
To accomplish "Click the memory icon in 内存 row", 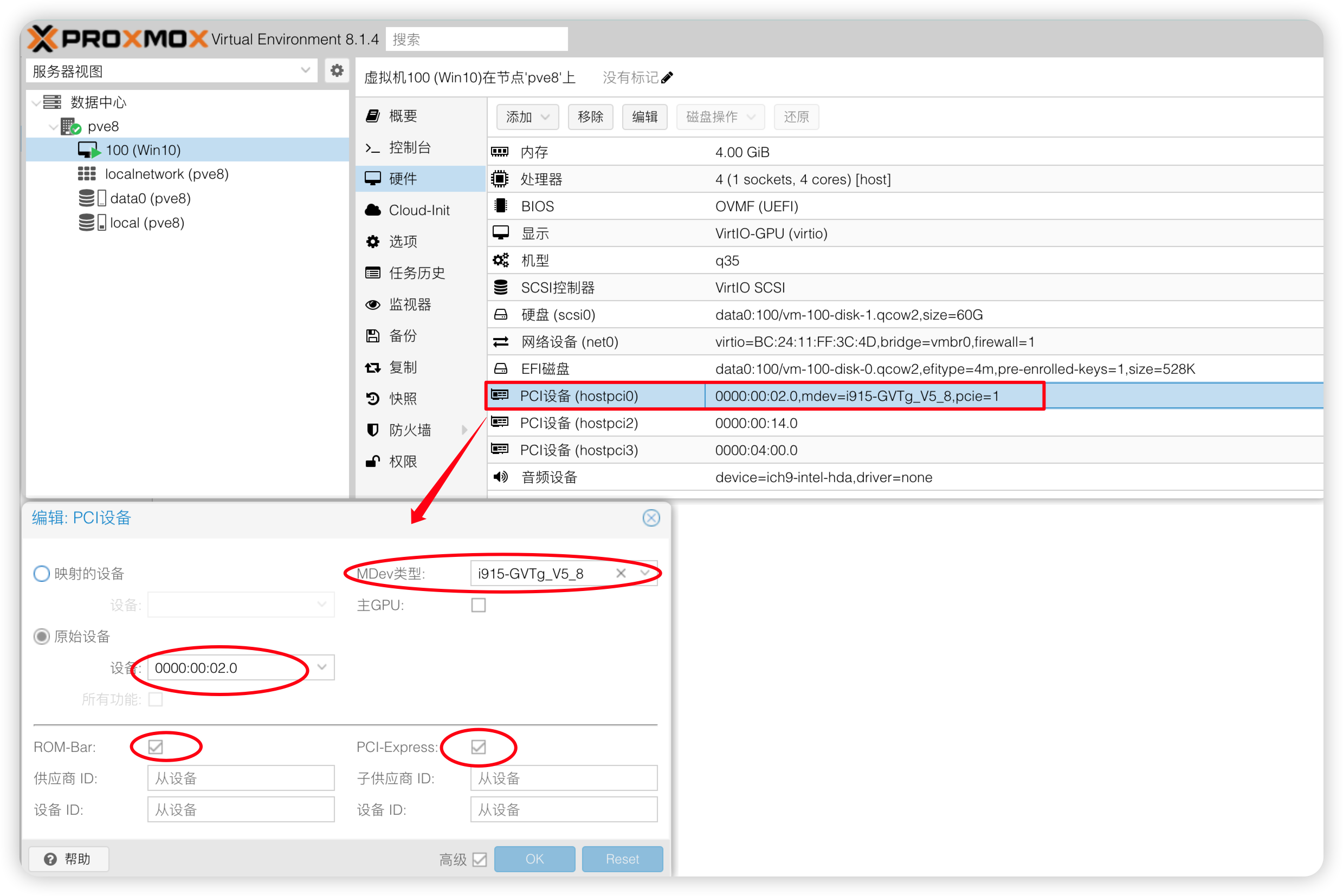I will tap(500, 152).
